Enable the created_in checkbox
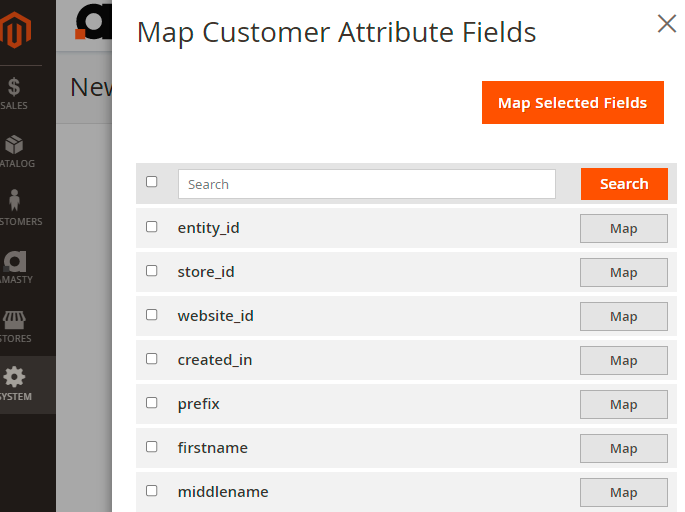The image size is (685, 512). (152, 359)
